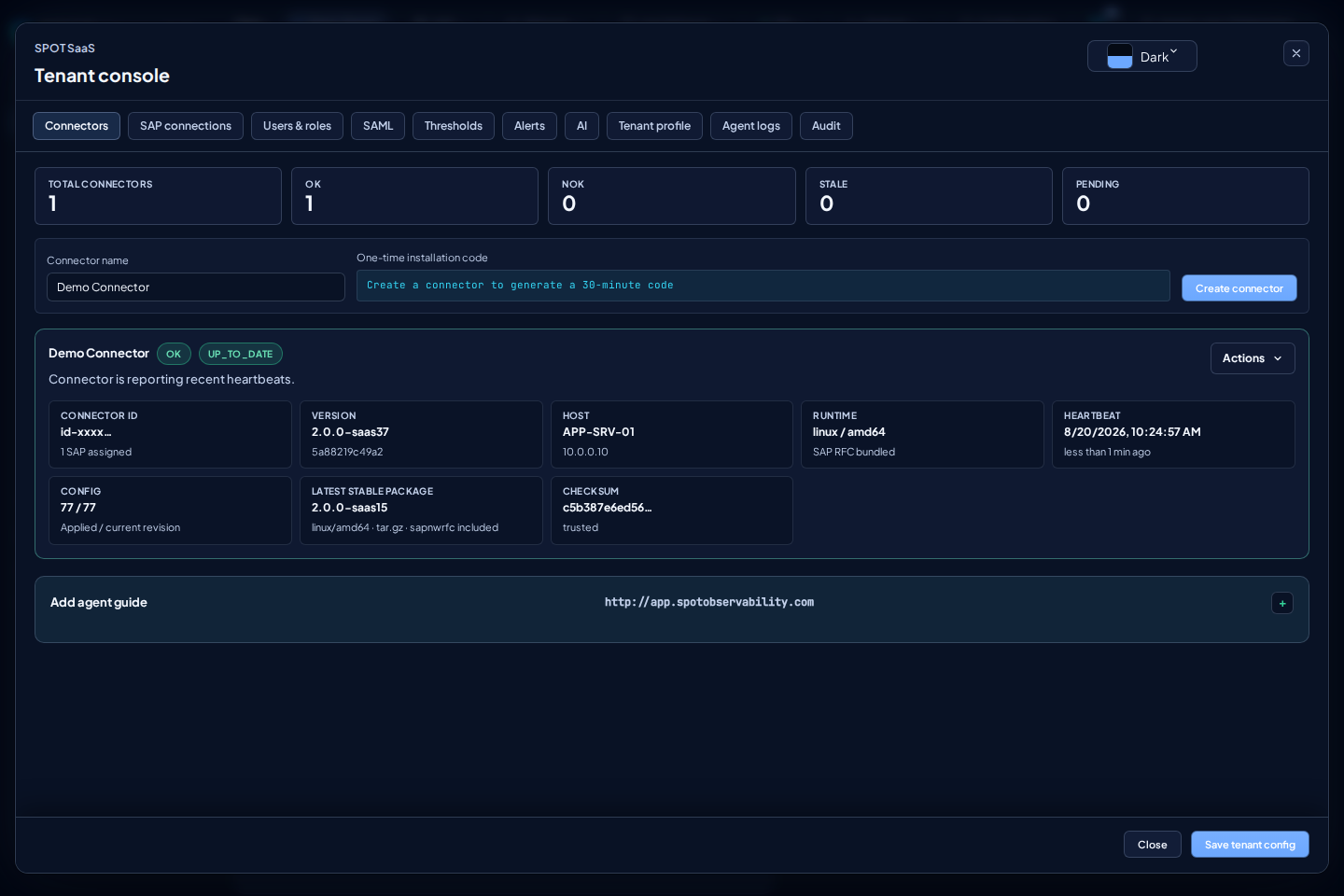Viewport: 1344px width, 896px height.
Task: Select the Pending stat card
Action: (x=1185, y=196)
